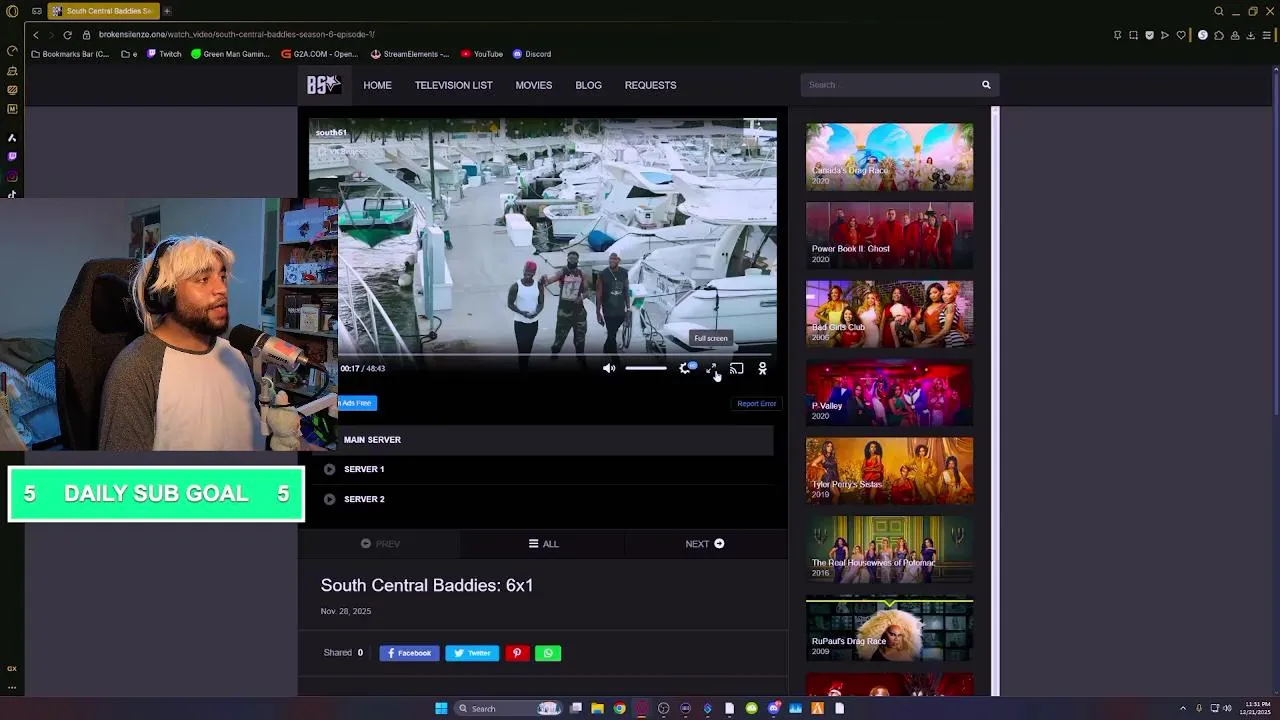Open Google Chrome from the taskbar

coord(620,708)
